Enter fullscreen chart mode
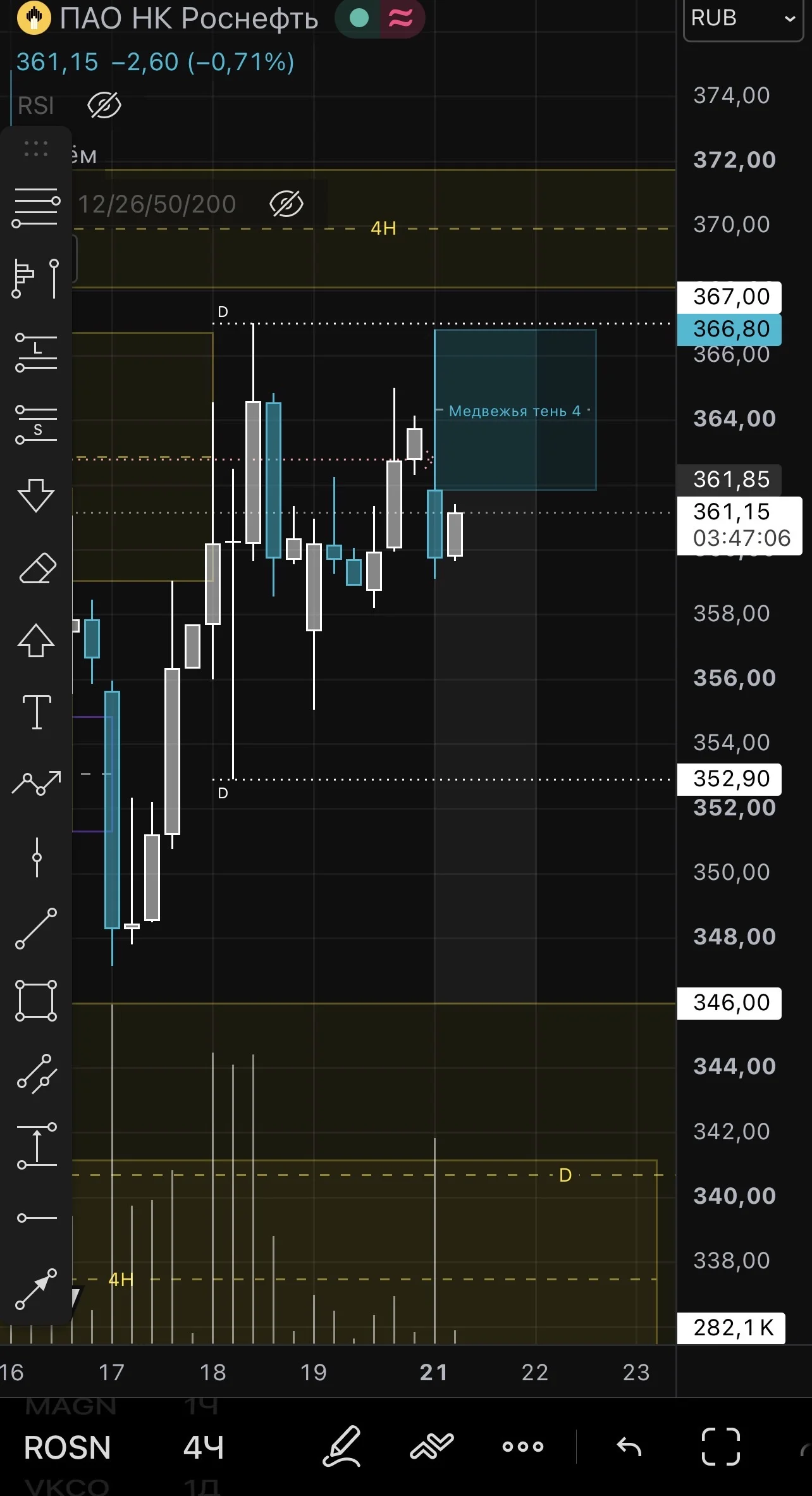Viewport: 812px width, 1496px height. pyautogui.click(x=721, y=1446)
